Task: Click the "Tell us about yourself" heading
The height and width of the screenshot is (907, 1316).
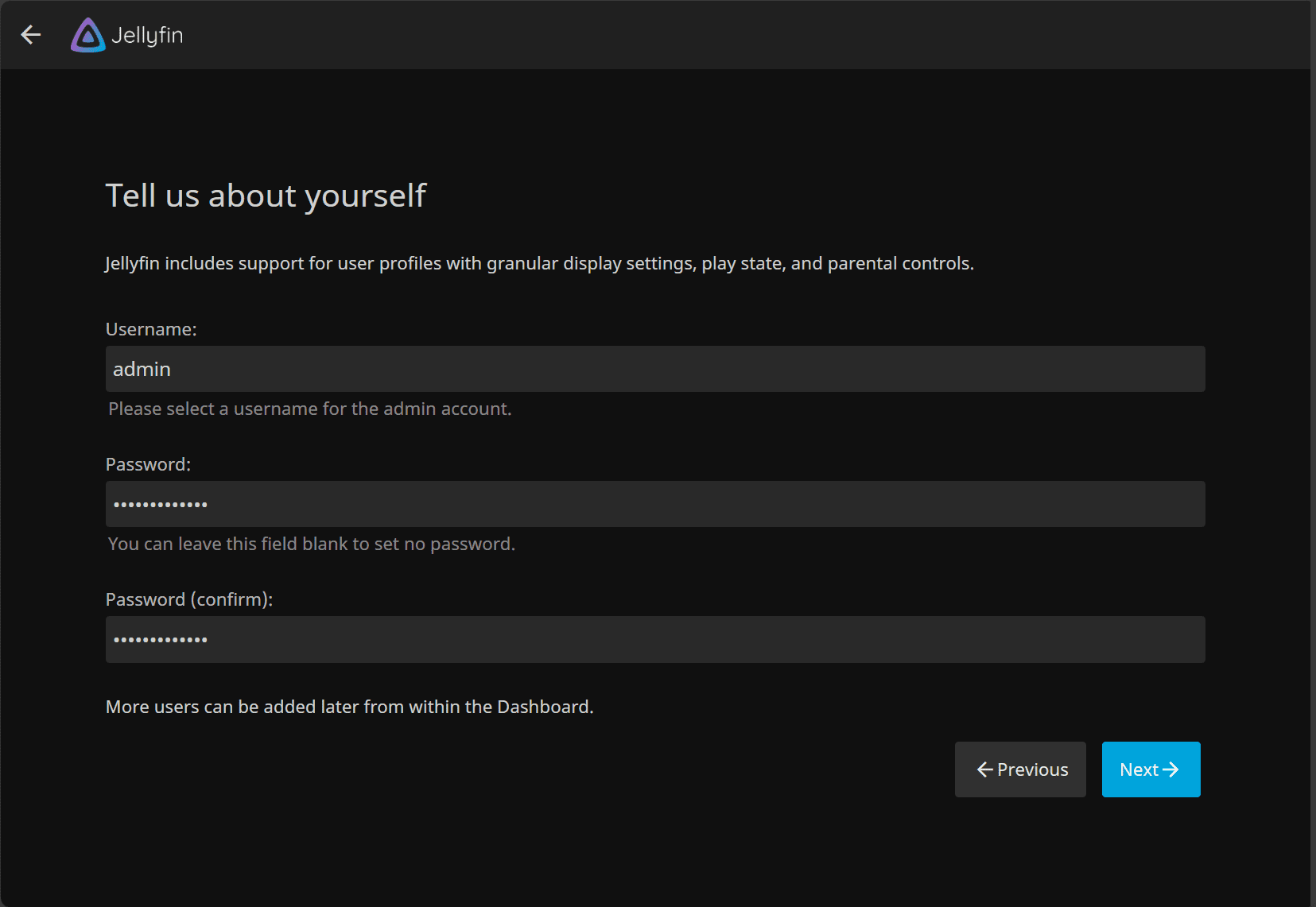Action: pyautogui.click(x=266, y=196)
